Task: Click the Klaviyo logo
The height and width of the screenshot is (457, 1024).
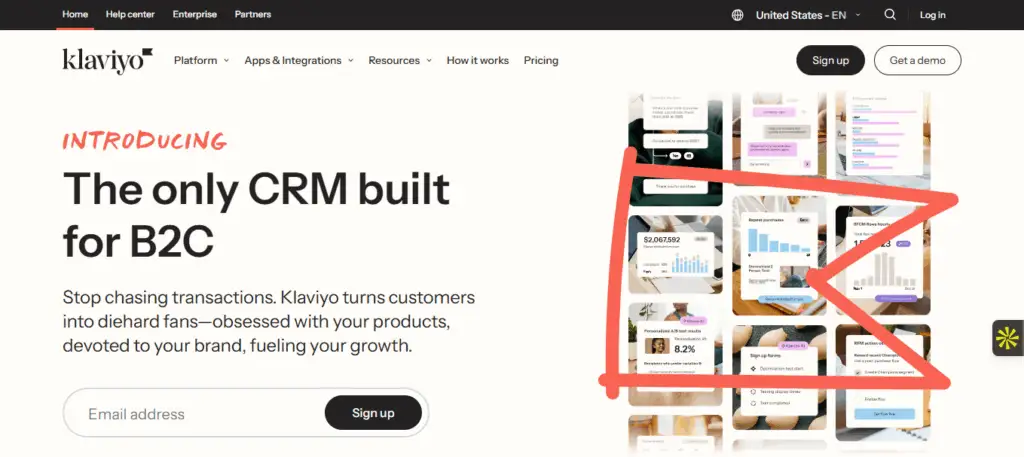Action: coord(108,60)
